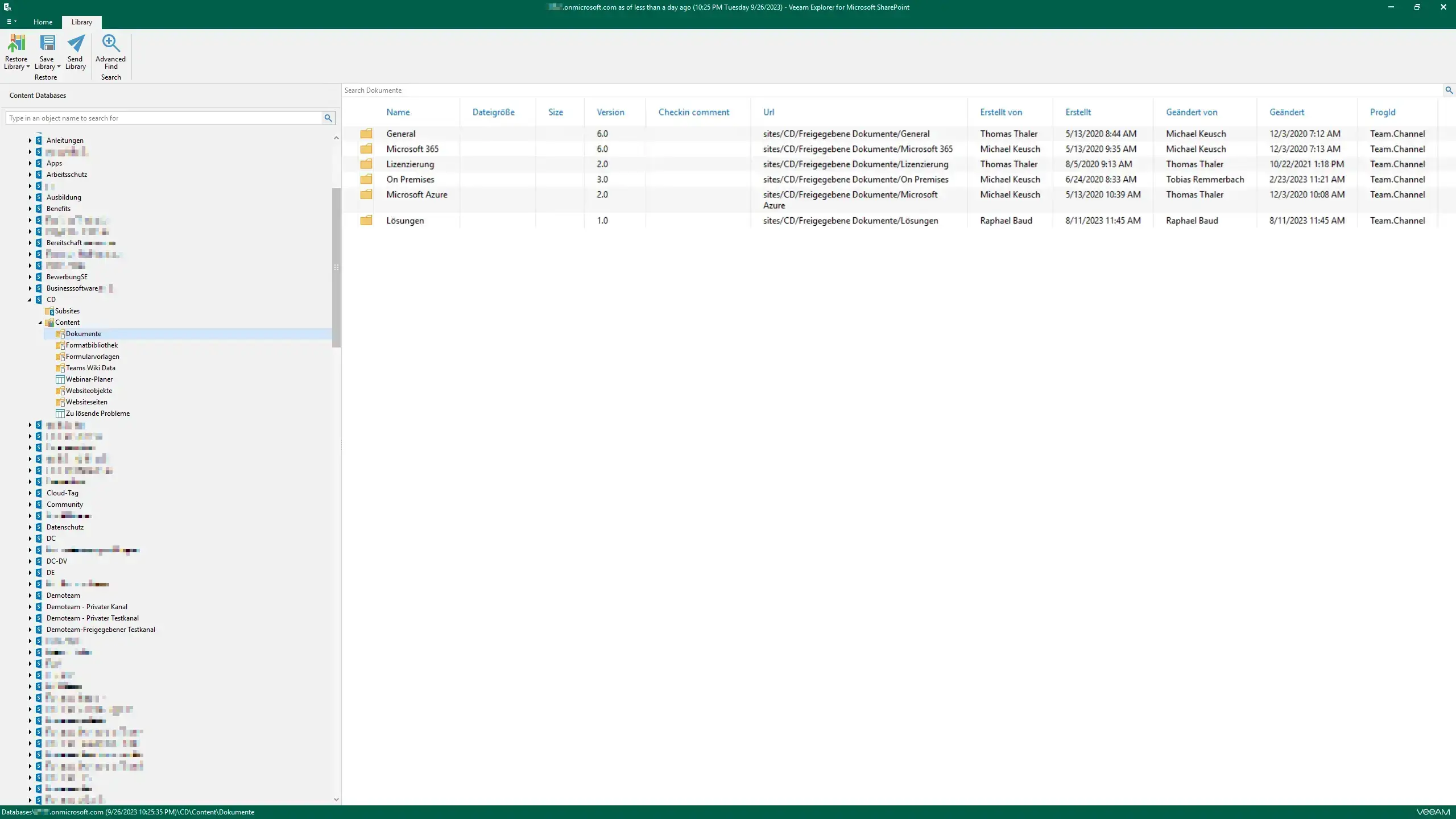Sort by the Url column header
This screenshot has height=819, width=1456.
pyautogui.click(x=768, y=112)
